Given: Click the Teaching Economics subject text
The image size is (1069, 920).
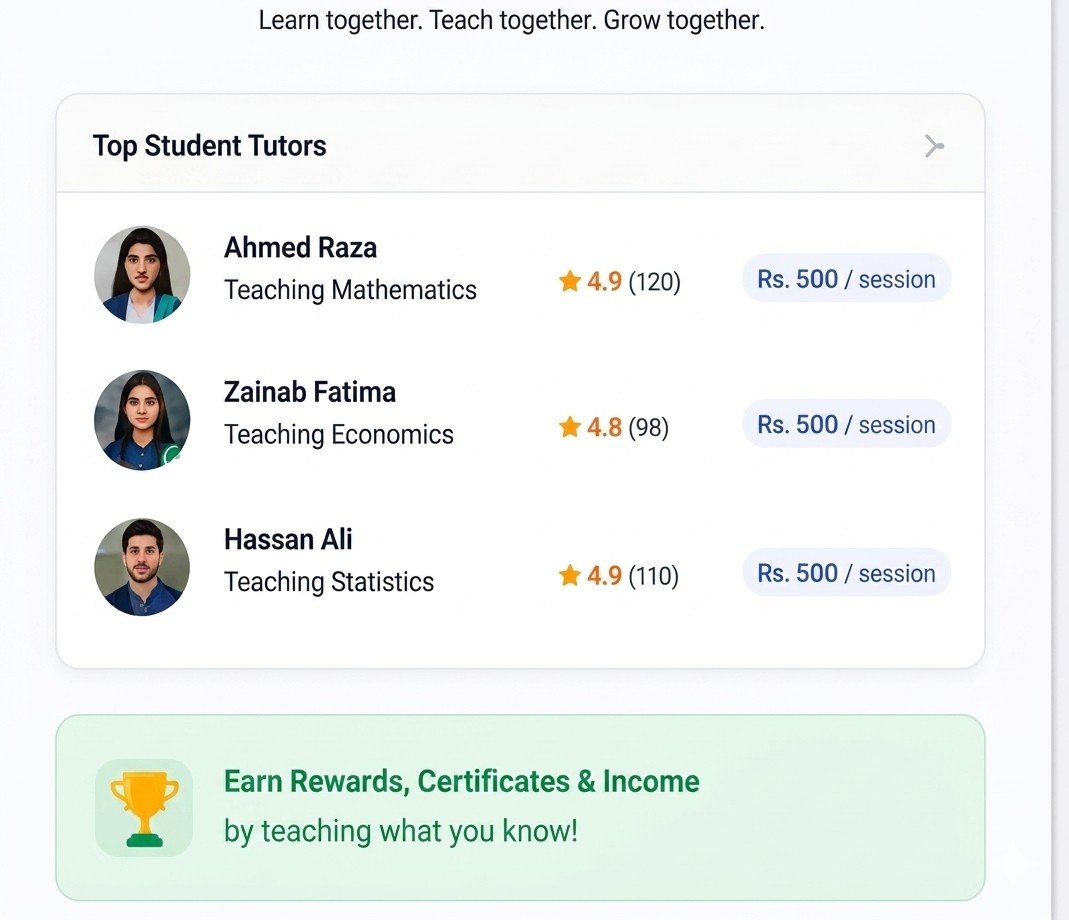Looking at the screenshot, I should [x=339, y=434].
